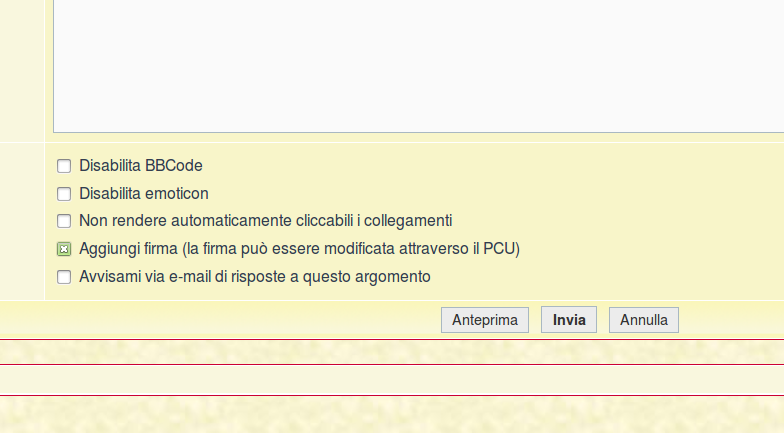
Task: Submit the post with Invia
Action: pos(569,320)
